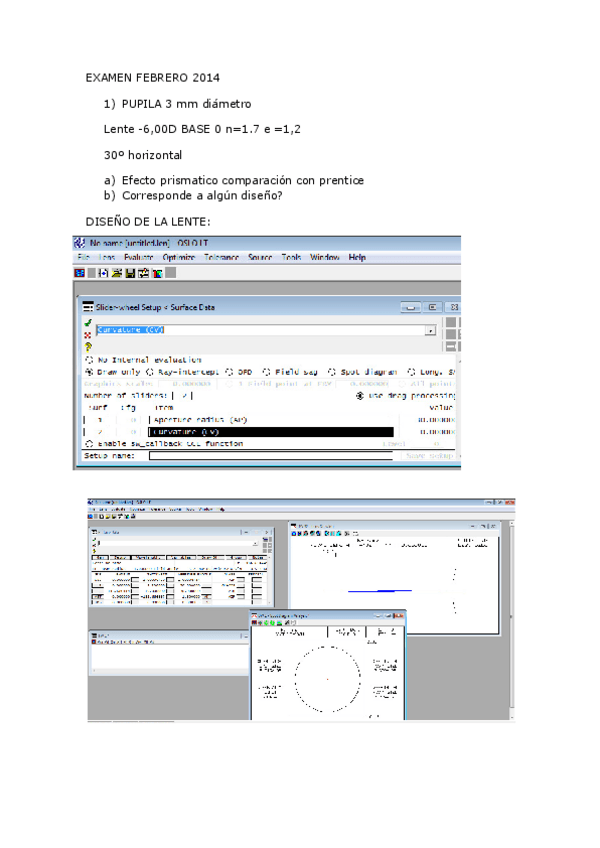Select the Field sag radio button
This screenshot has width=600, height=848.
point(266,372)
